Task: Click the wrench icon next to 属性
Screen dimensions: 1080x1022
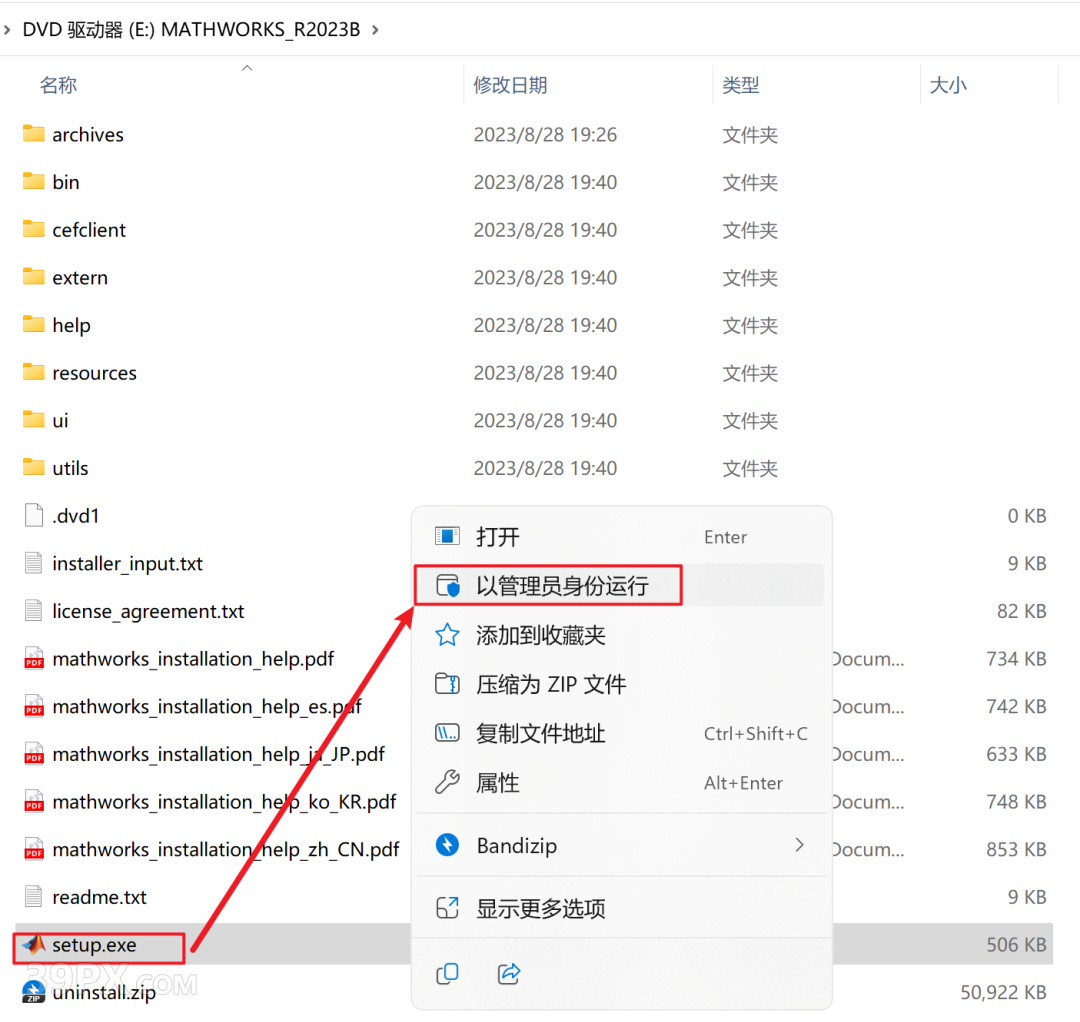Action: coord(447,782)
